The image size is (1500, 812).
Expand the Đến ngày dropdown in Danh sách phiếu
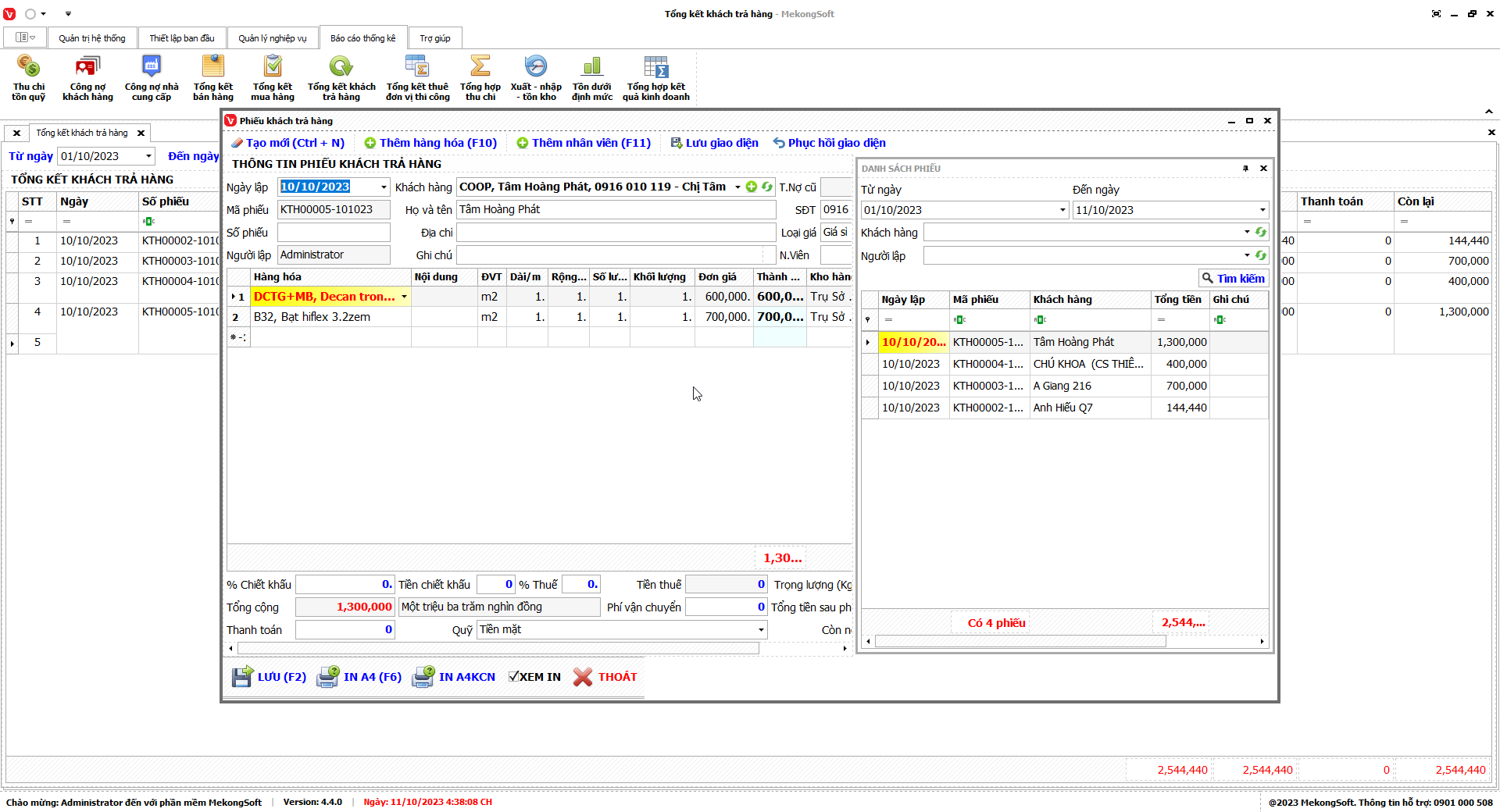[1262, 210]
